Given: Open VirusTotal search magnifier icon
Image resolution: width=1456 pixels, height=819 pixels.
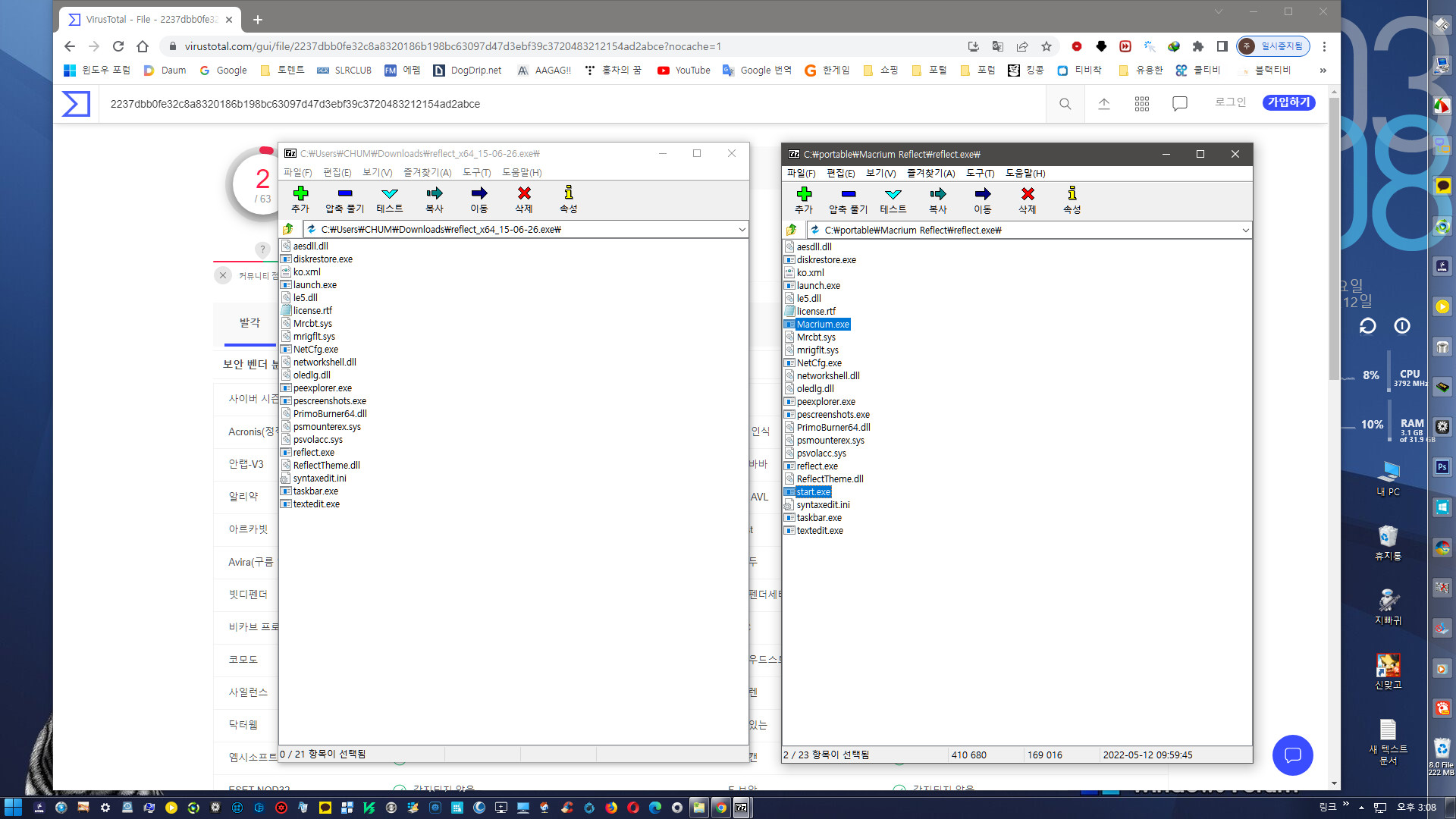Looking at the screenshot, I should [1065, 104].
